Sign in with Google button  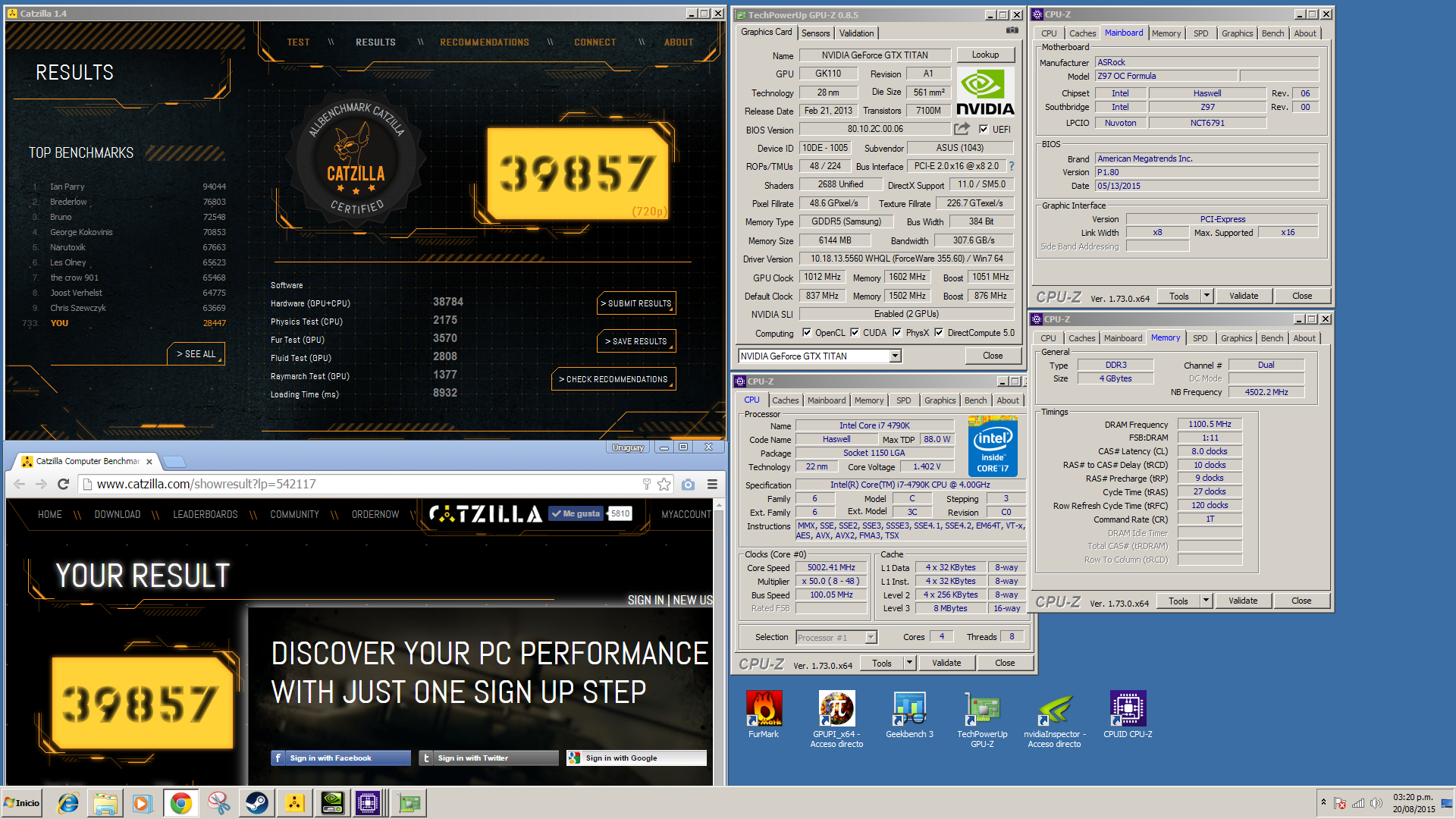pos(636,758)
